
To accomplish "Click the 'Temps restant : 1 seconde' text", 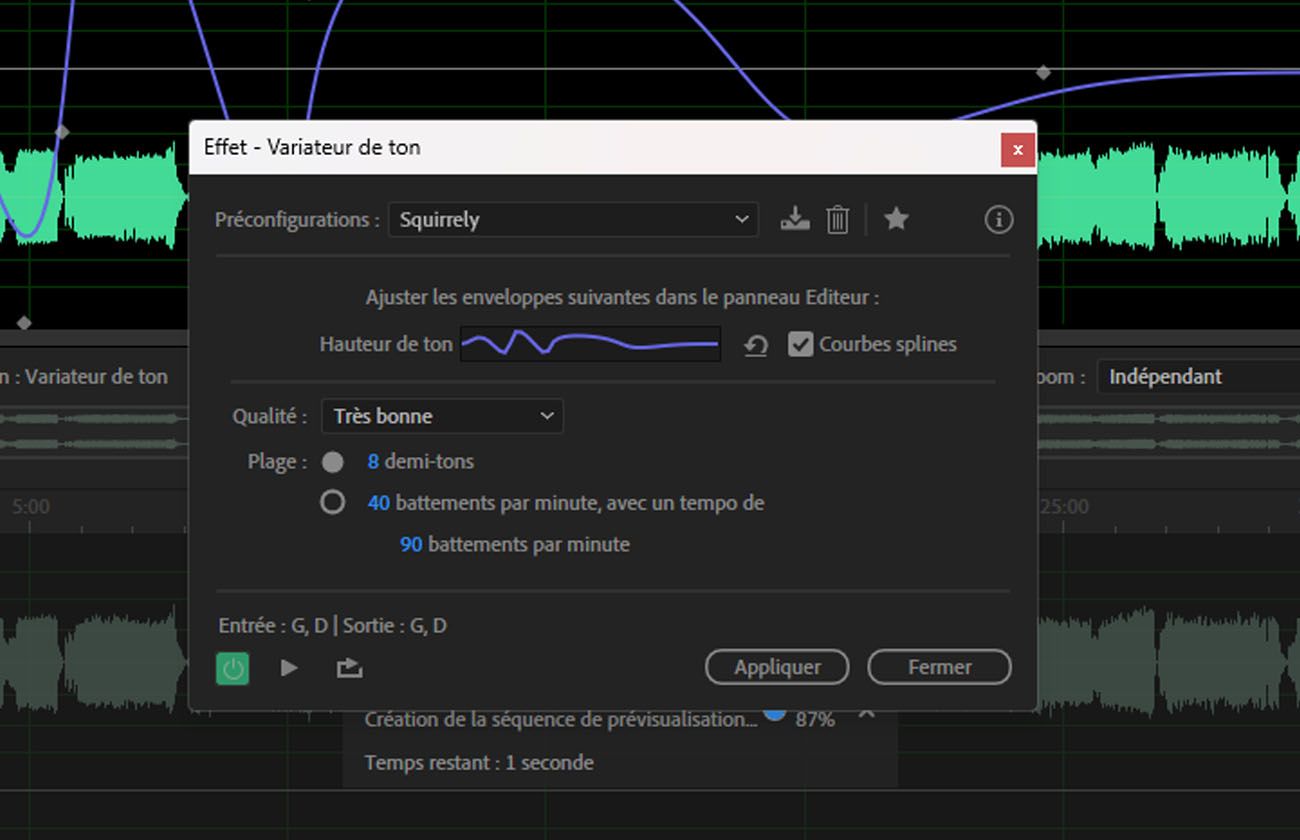I will tap(479, 763).
